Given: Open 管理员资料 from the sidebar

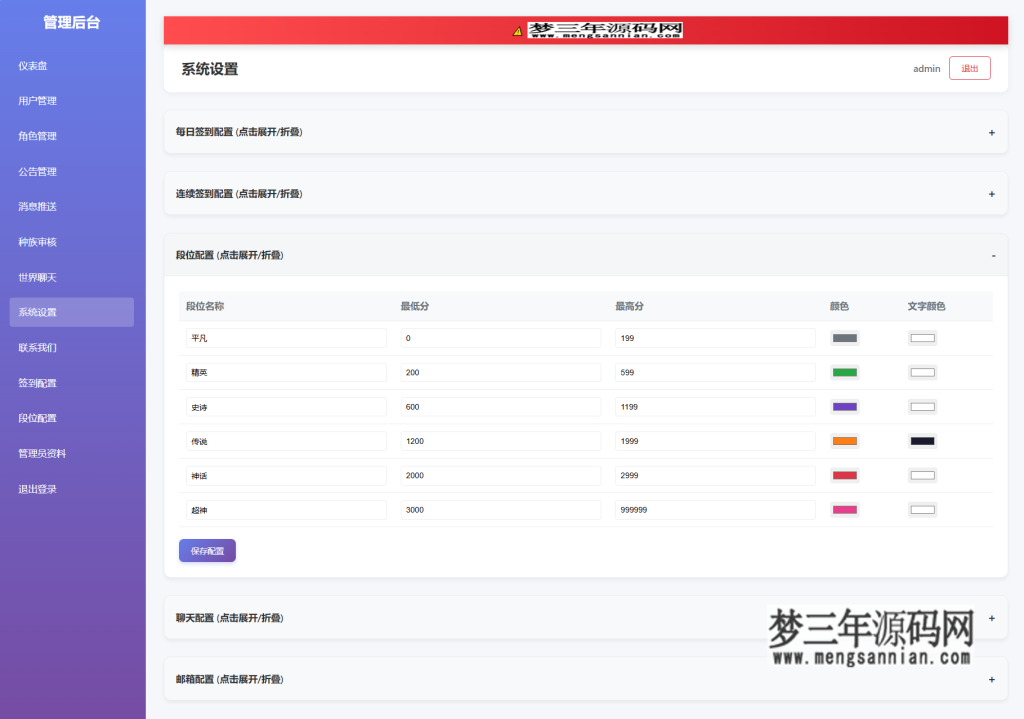Looking at the screenshot, I should click(46, 453).
